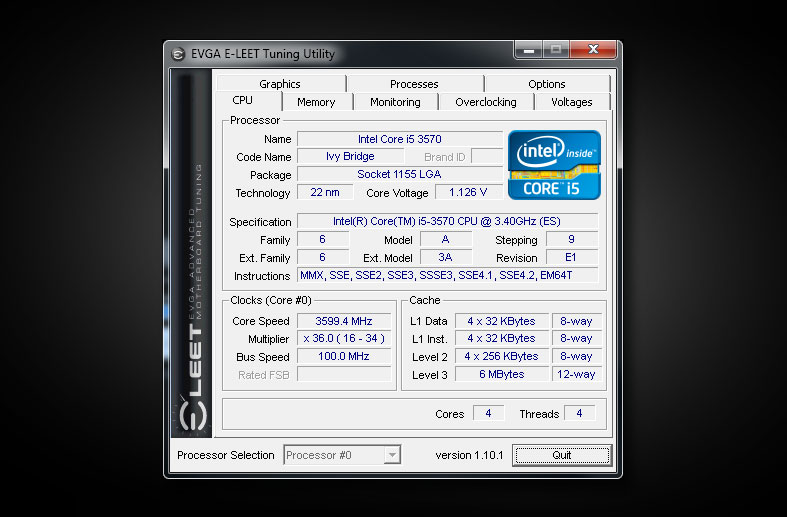
Task: Click the processor name field Intel Core i5 3570
Action: (400, 139)
